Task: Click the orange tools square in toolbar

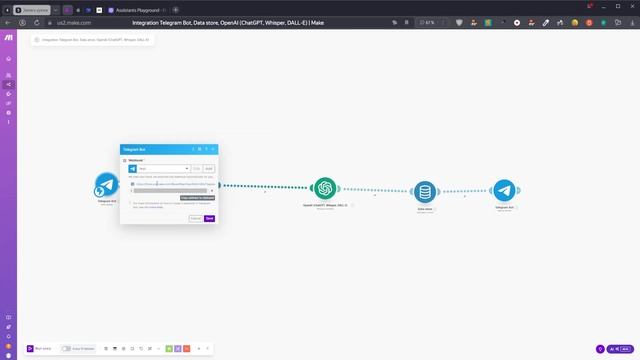Action: pyautogui.click(x=187, y=349)
